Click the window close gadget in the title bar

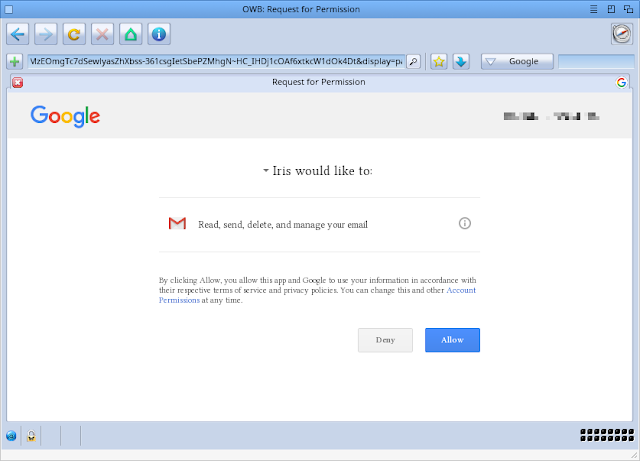pos(8,9)
